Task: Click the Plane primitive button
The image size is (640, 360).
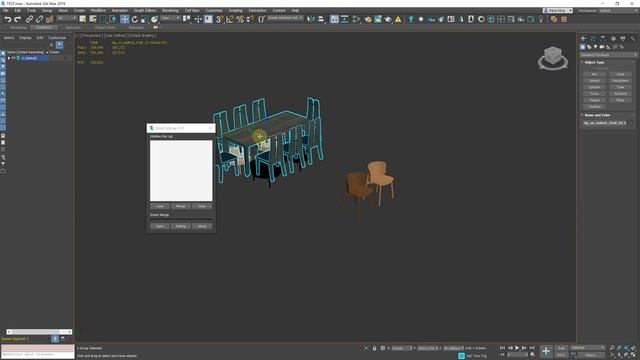Action: click(x=620, y=100)
